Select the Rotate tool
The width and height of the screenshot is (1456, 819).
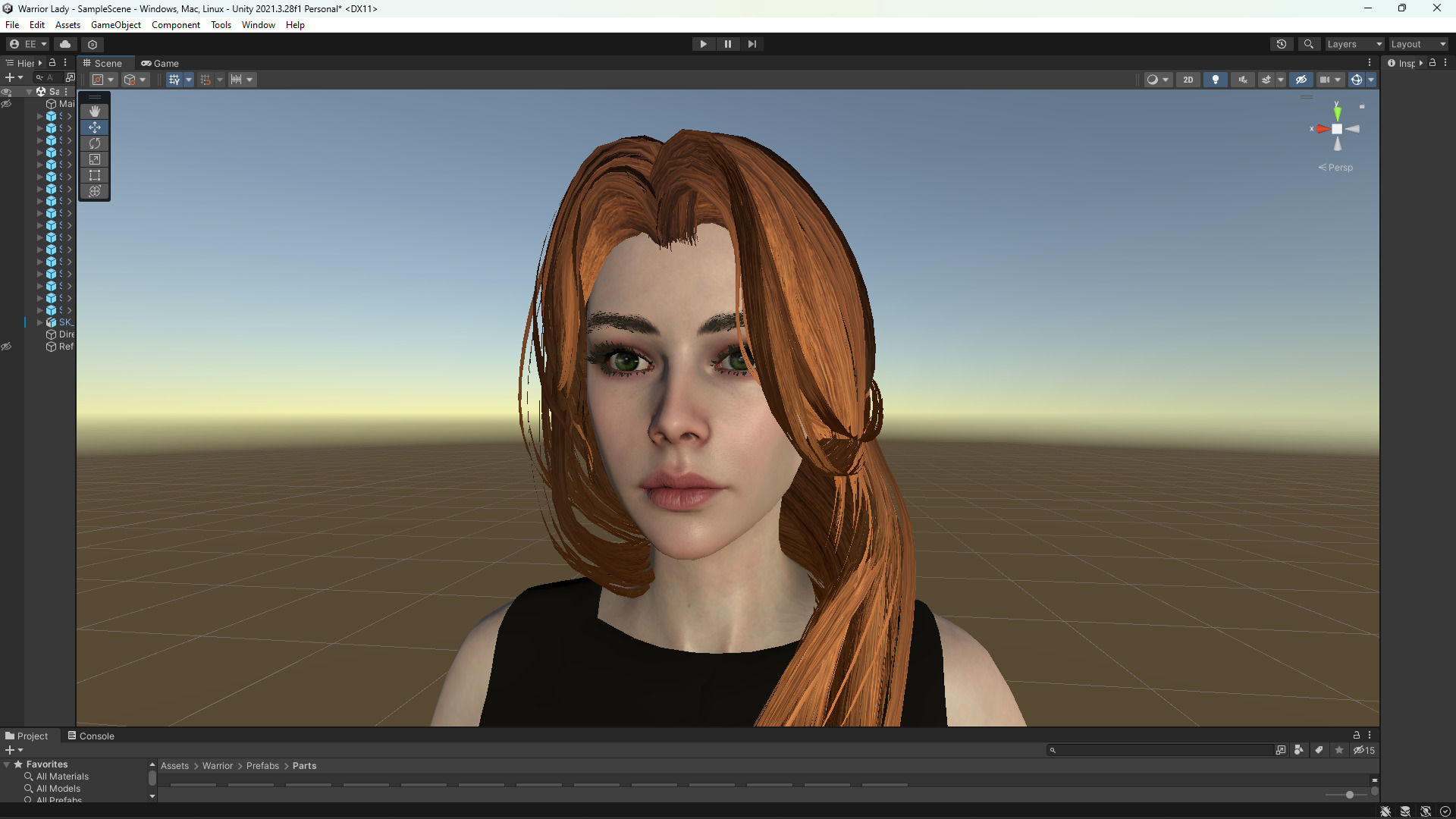click(x=95, y=143)
